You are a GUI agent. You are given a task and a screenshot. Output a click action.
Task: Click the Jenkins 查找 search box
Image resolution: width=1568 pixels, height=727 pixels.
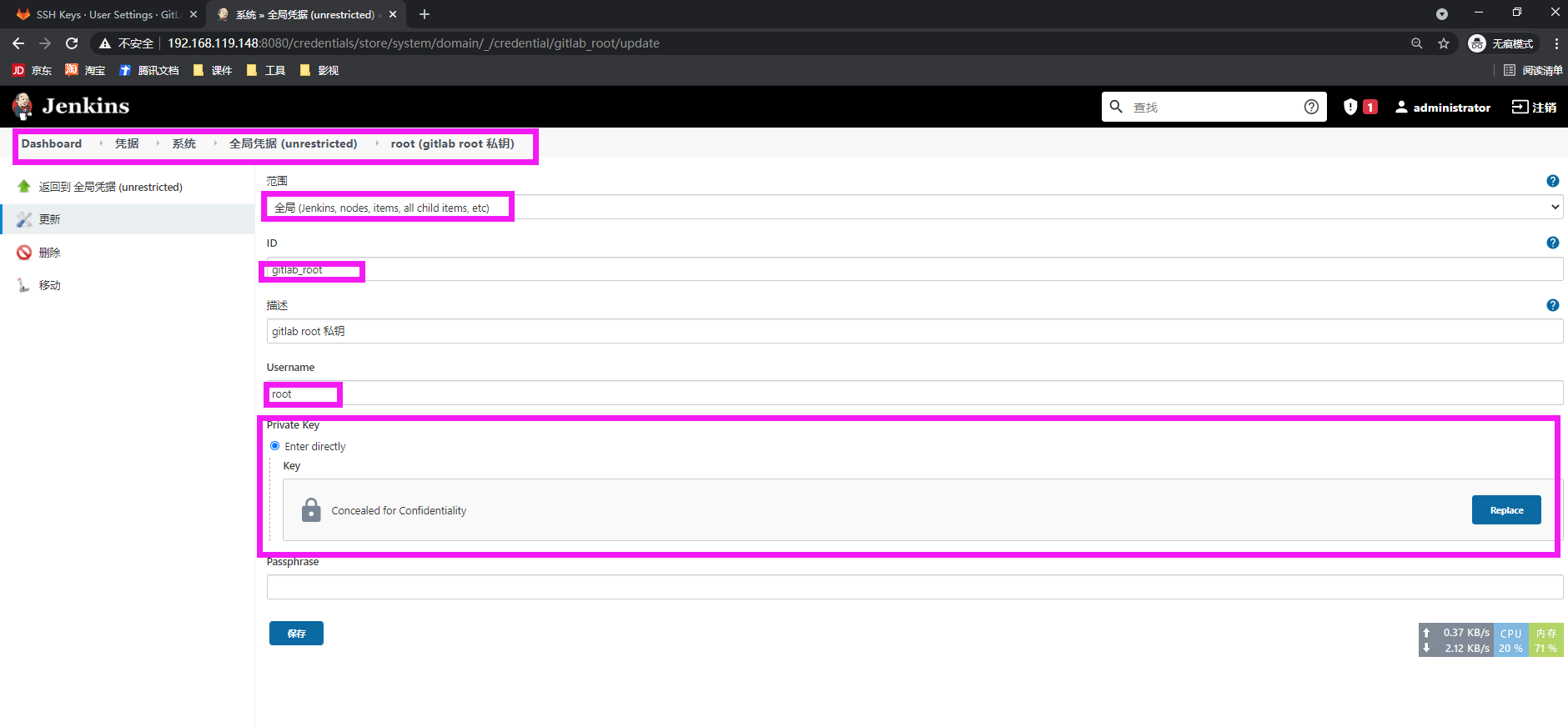click(1214, 107)
